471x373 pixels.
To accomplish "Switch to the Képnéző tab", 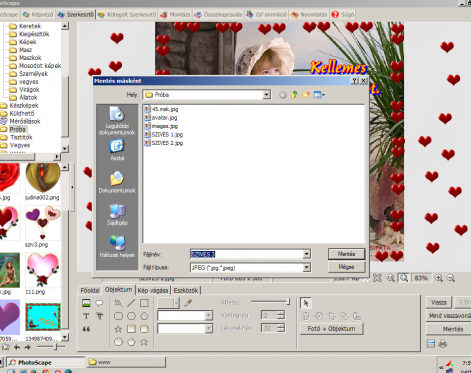I will tap(38, 15).
